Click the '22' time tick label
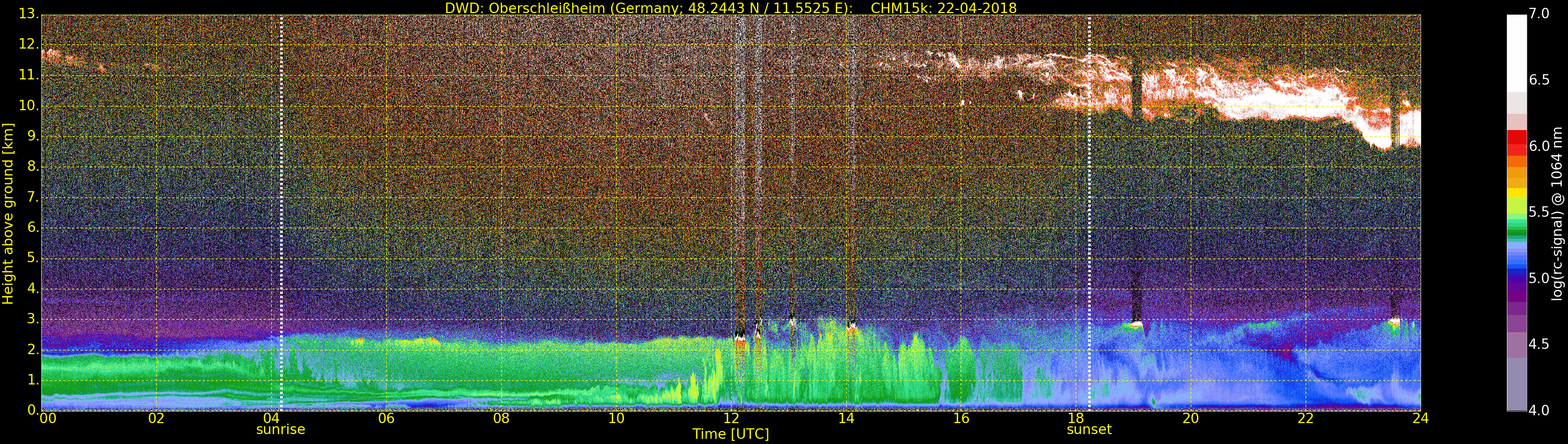The height and width of the screenshot is (444, 1568). coord(1306,418)
